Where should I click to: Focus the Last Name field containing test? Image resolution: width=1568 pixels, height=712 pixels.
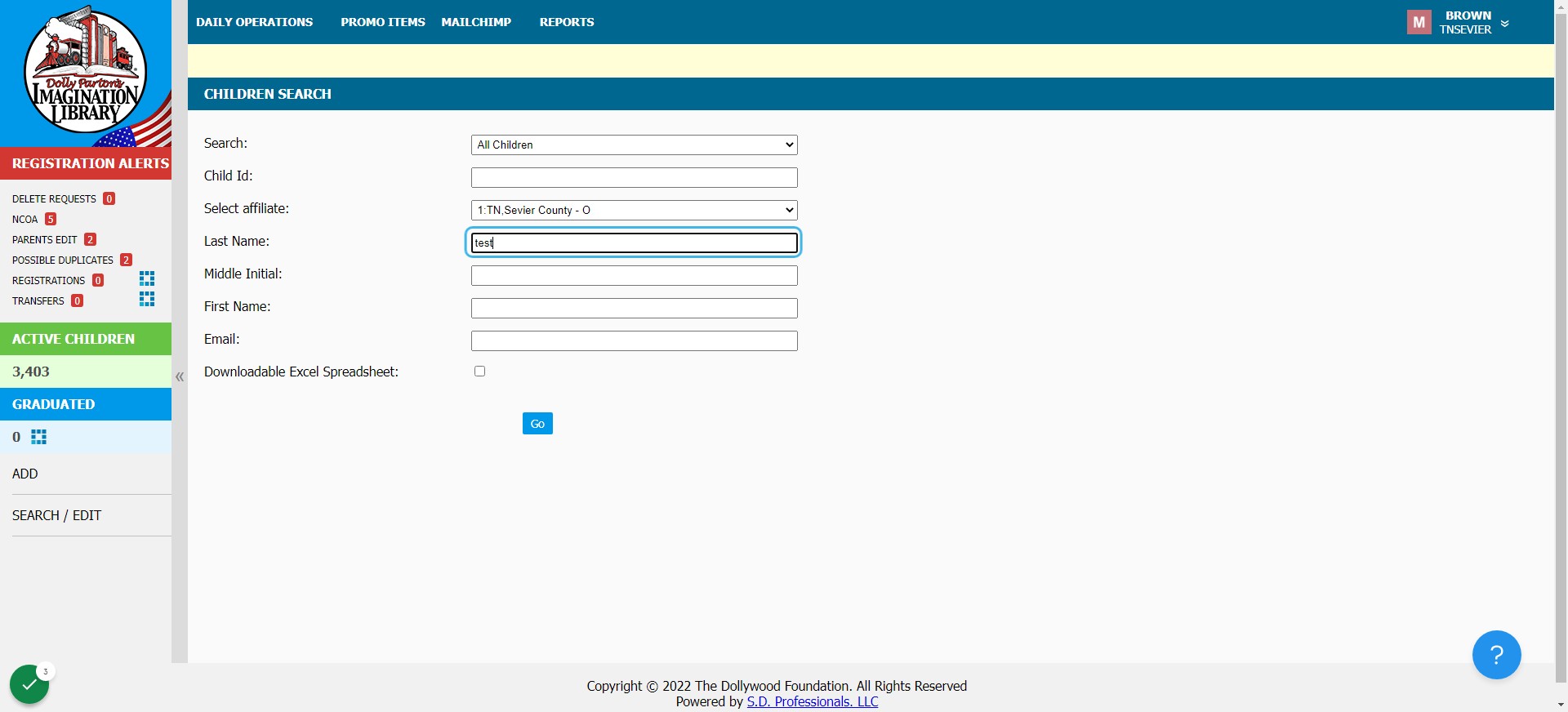tap(635, 243)
